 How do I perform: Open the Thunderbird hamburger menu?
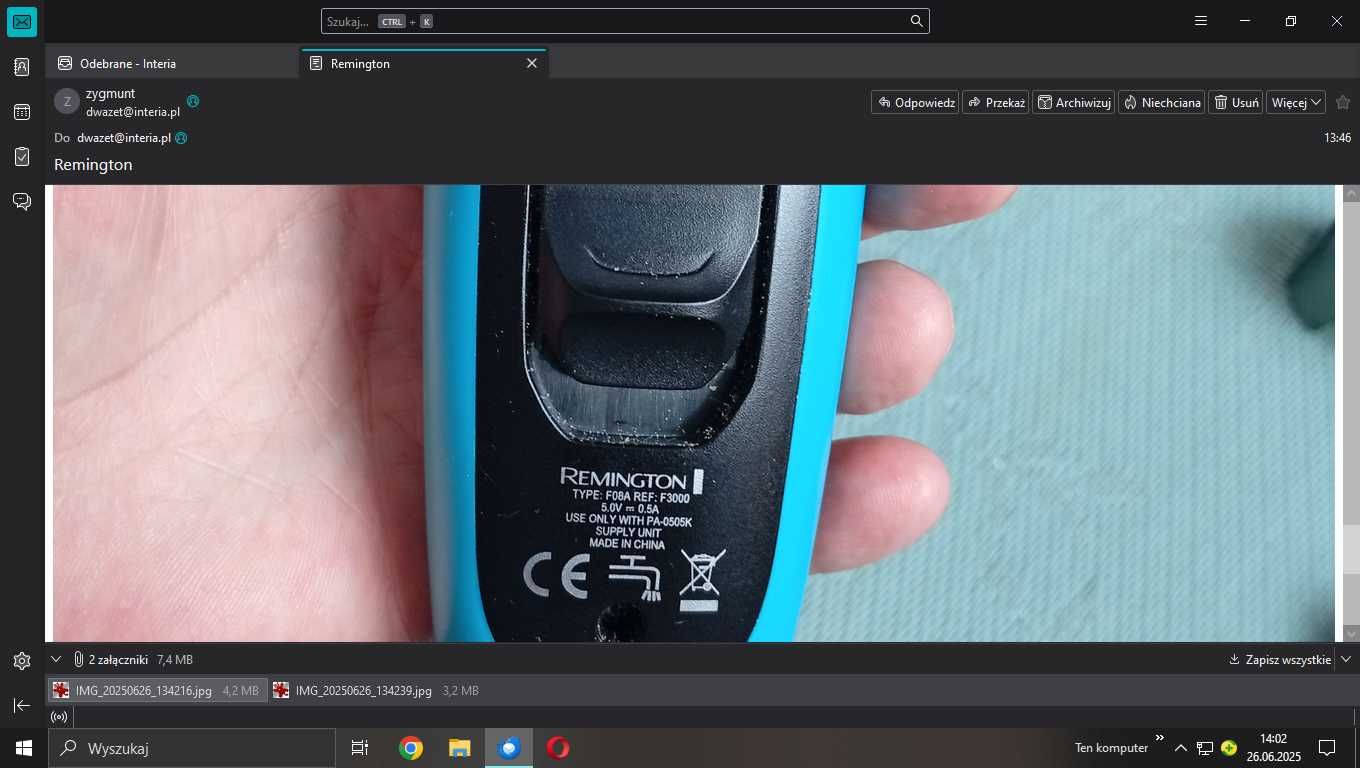tap(1201, 21)
